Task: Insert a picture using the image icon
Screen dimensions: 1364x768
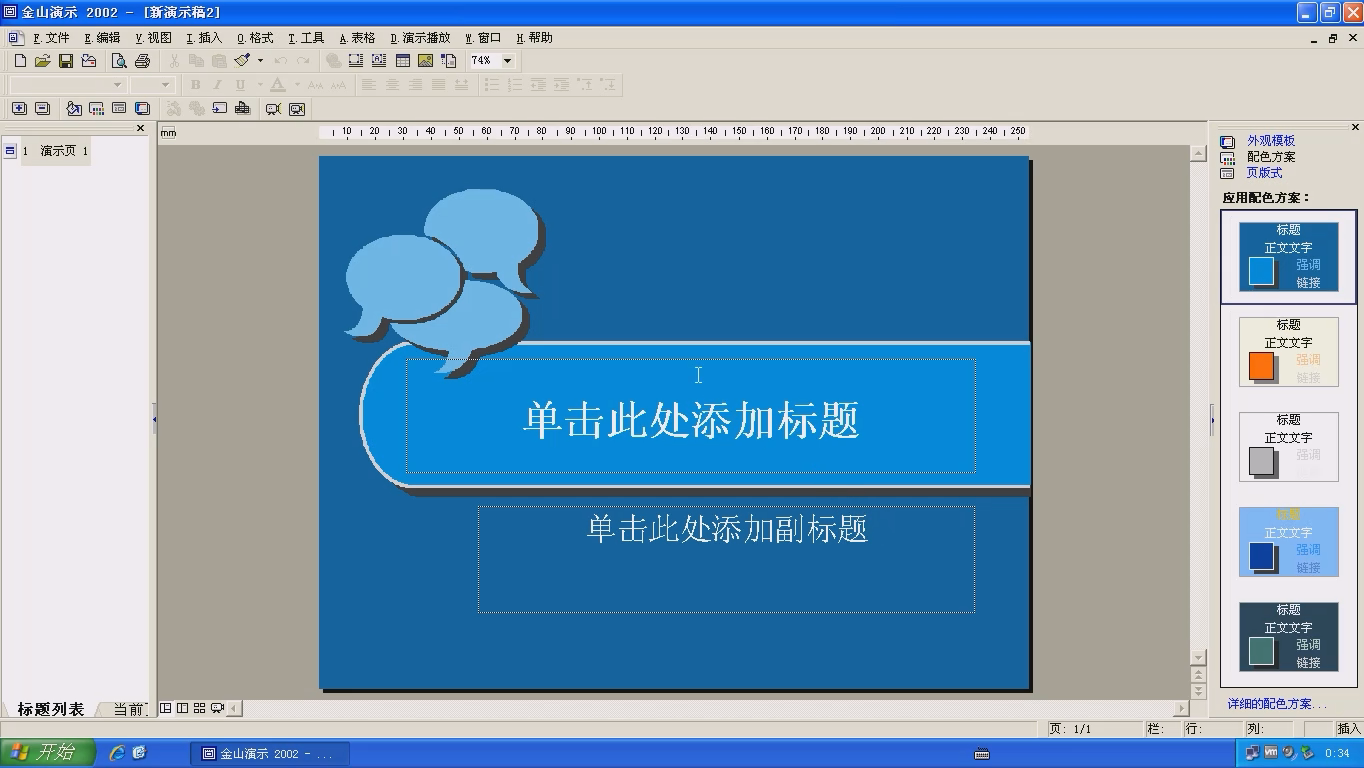Action: (426, 61)
